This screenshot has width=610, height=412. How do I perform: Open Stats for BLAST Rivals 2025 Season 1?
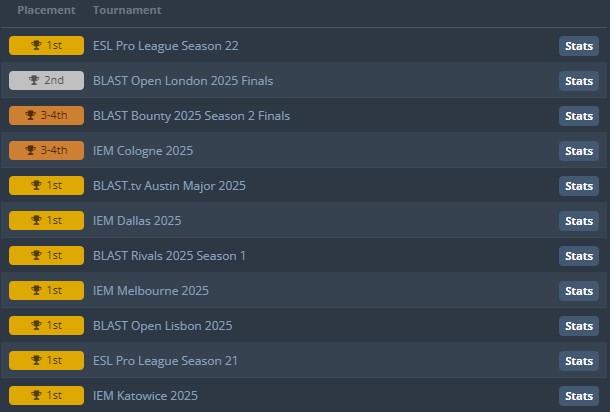tap(578, 256)
